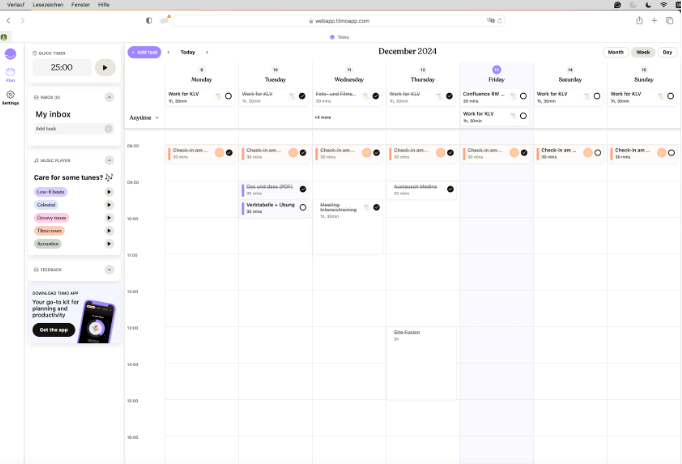Go to the next week arrow
This screenshot has width=682, height=464.
pos(207,52)
